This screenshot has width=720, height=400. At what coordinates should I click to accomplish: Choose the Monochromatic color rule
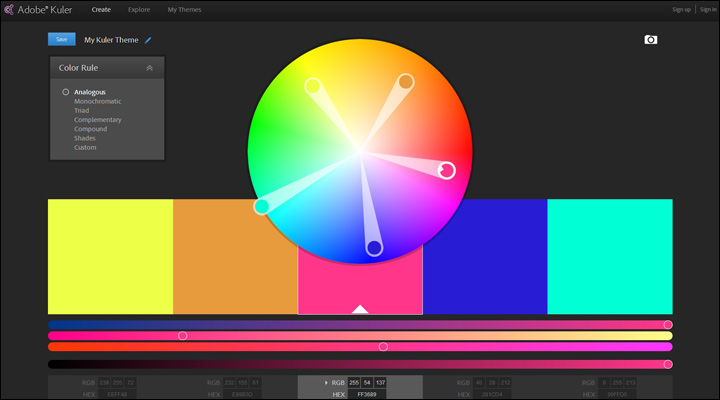(99, 102)
